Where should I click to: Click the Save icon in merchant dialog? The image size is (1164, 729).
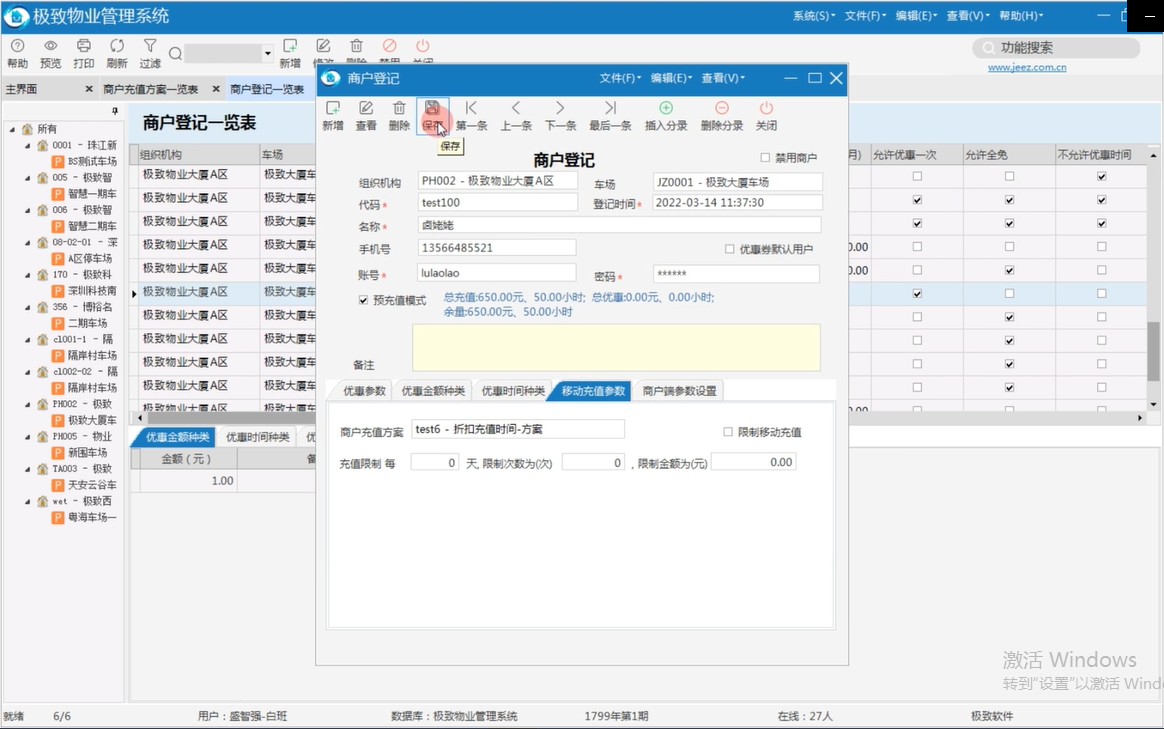click(x=432, y=109)
